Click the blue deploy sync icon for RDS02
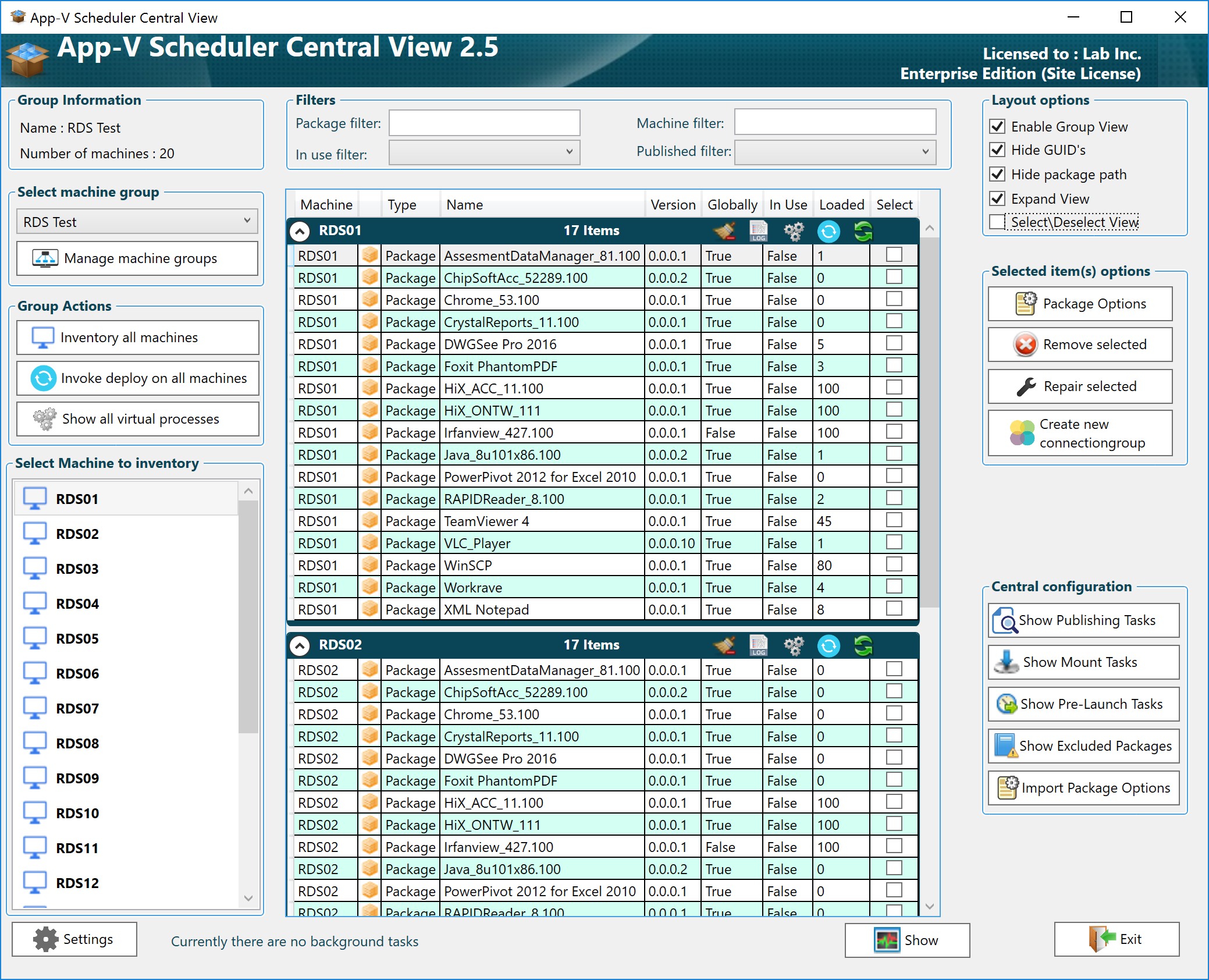 click(x=828, y=645)
